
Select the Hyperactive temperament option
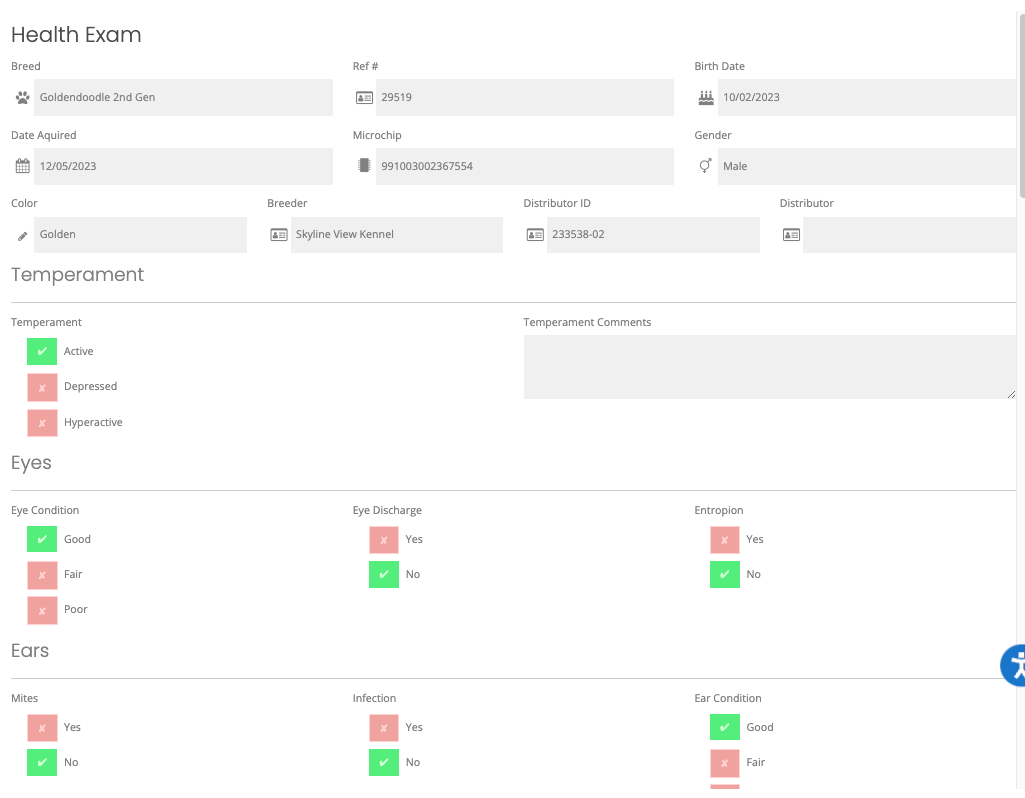[42, 423]
